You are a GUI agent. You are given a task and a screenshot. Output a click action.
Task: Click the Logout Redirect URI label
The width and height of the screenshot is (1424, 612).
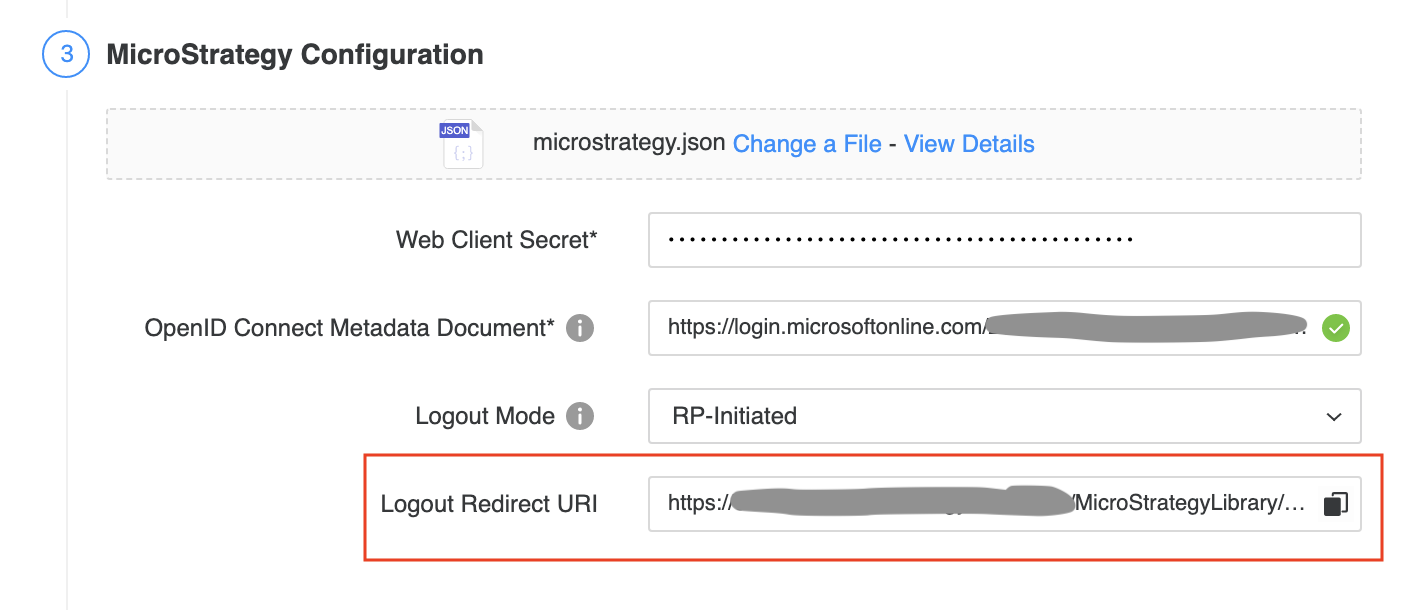click(x=489, y=504)
